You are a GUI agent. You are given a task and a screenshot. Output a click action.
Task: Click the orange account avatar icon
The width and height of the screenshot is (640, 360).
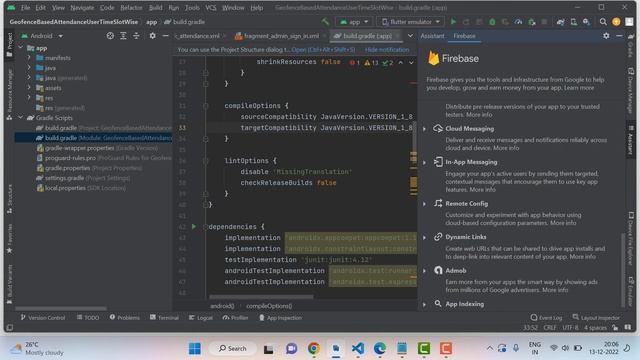coord(616,22)
